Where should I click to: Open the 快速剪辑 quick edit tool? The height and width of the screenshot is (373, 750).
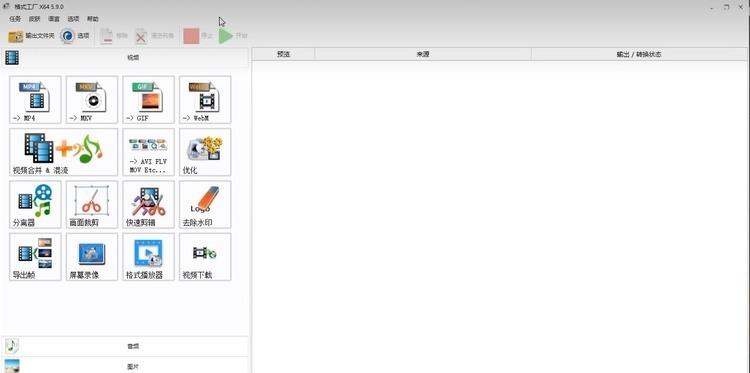(x=148, y=205)
